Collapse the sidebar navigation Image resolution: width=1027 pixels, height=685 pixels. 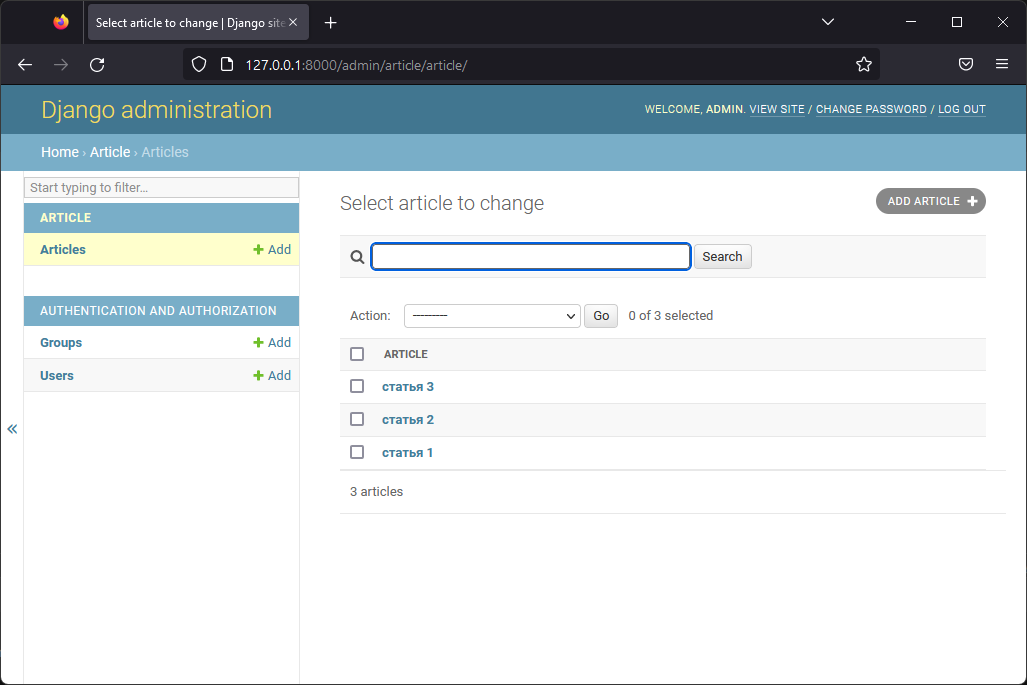tap(12, 429)
